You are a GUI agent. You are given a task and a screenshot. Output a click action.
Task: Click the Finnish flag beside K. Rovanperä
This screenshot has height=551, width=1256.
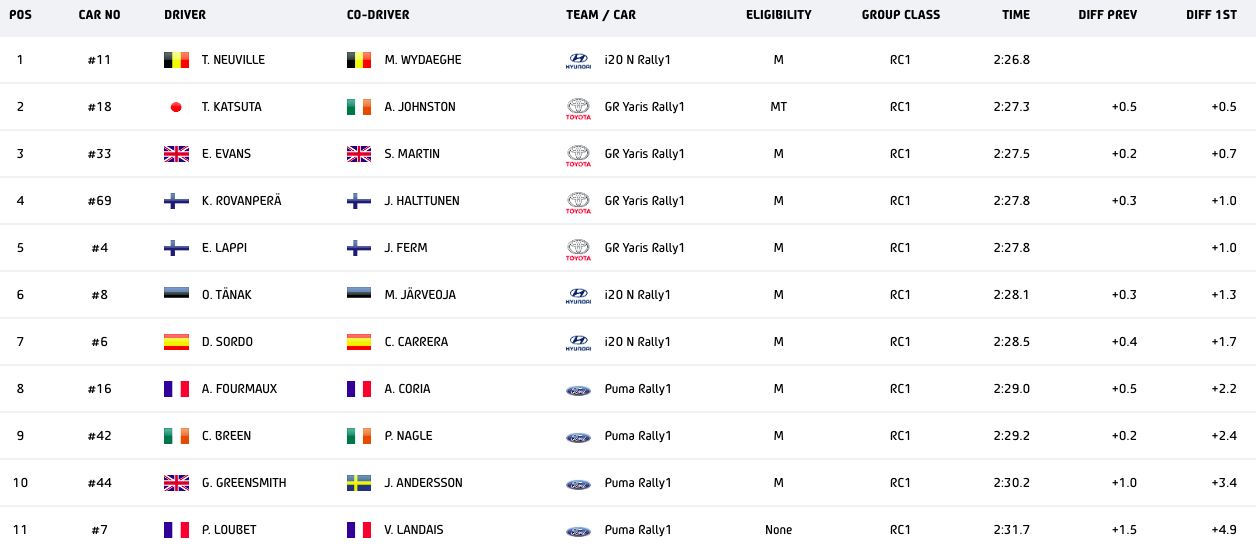pos(176,201)
